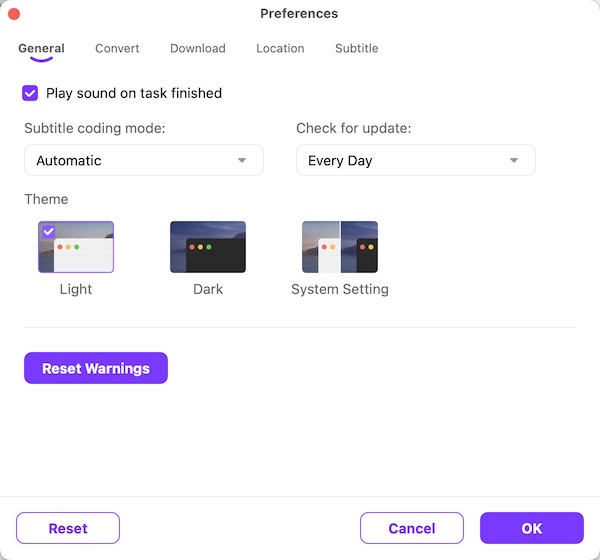Click the System Setting label text
Screen dimensions: 600x560
tap(340, 289)
